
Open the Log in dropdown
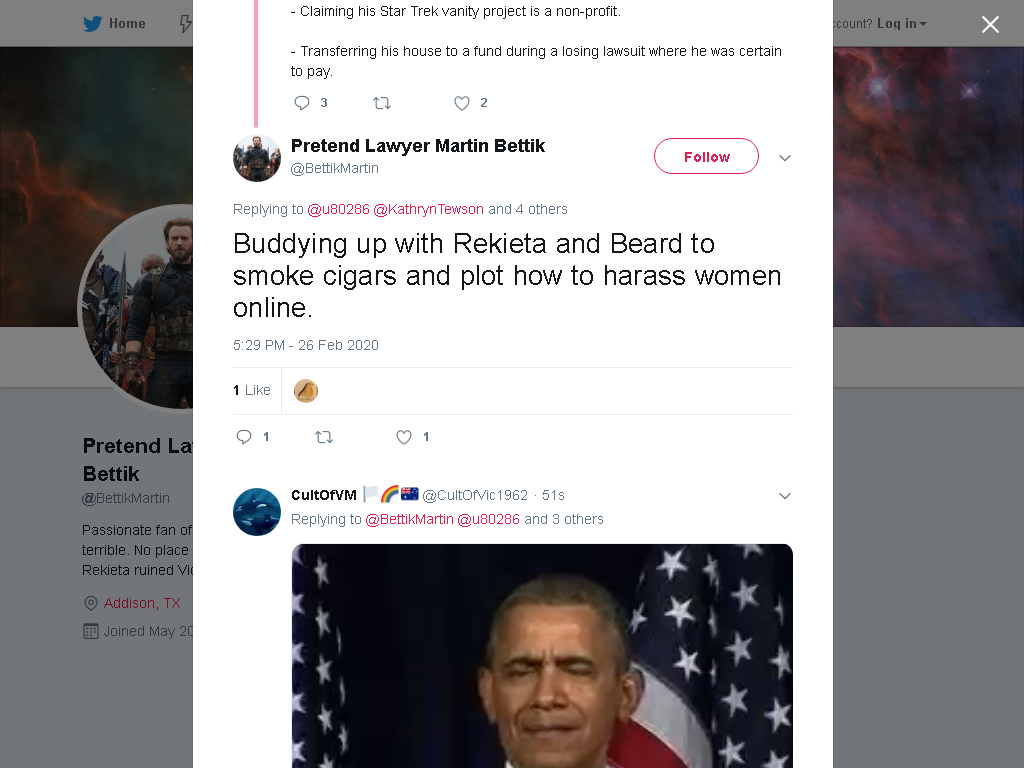pyautogui.click(x=901, y=24)
